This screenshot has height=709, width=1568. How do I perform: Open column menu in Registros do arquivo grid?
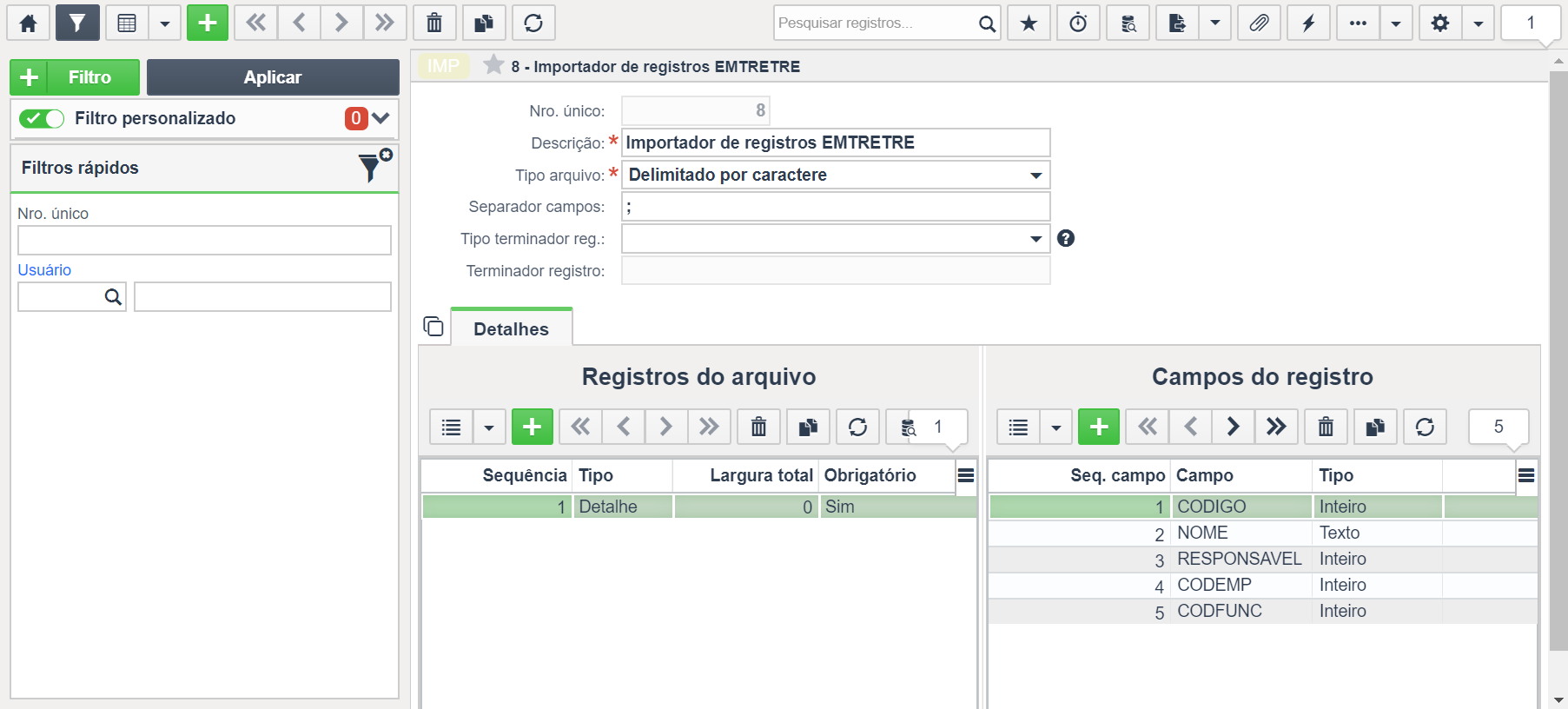pyautogui.click(x=966, y=475)
